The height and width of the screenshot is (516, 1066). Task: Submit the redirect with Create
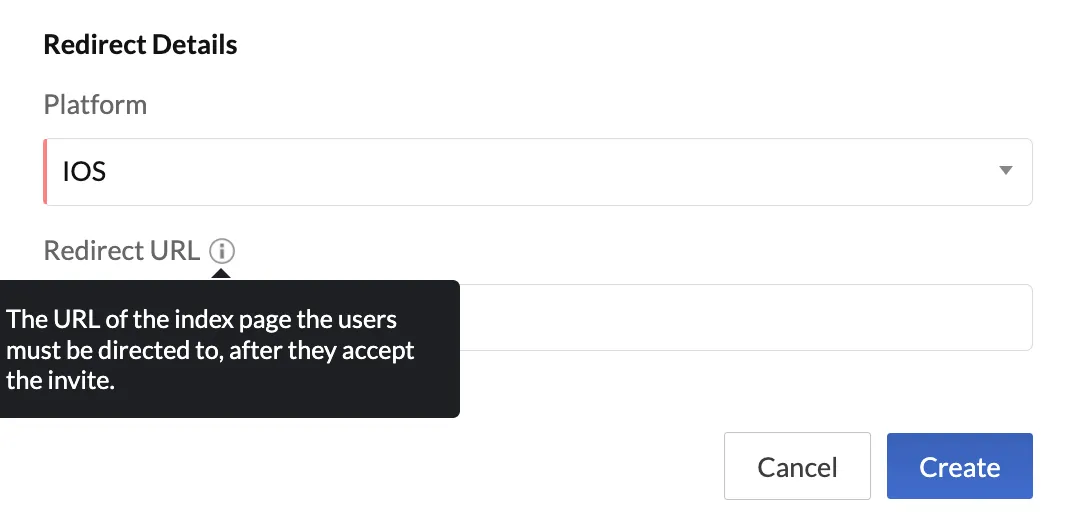(959, 466)
